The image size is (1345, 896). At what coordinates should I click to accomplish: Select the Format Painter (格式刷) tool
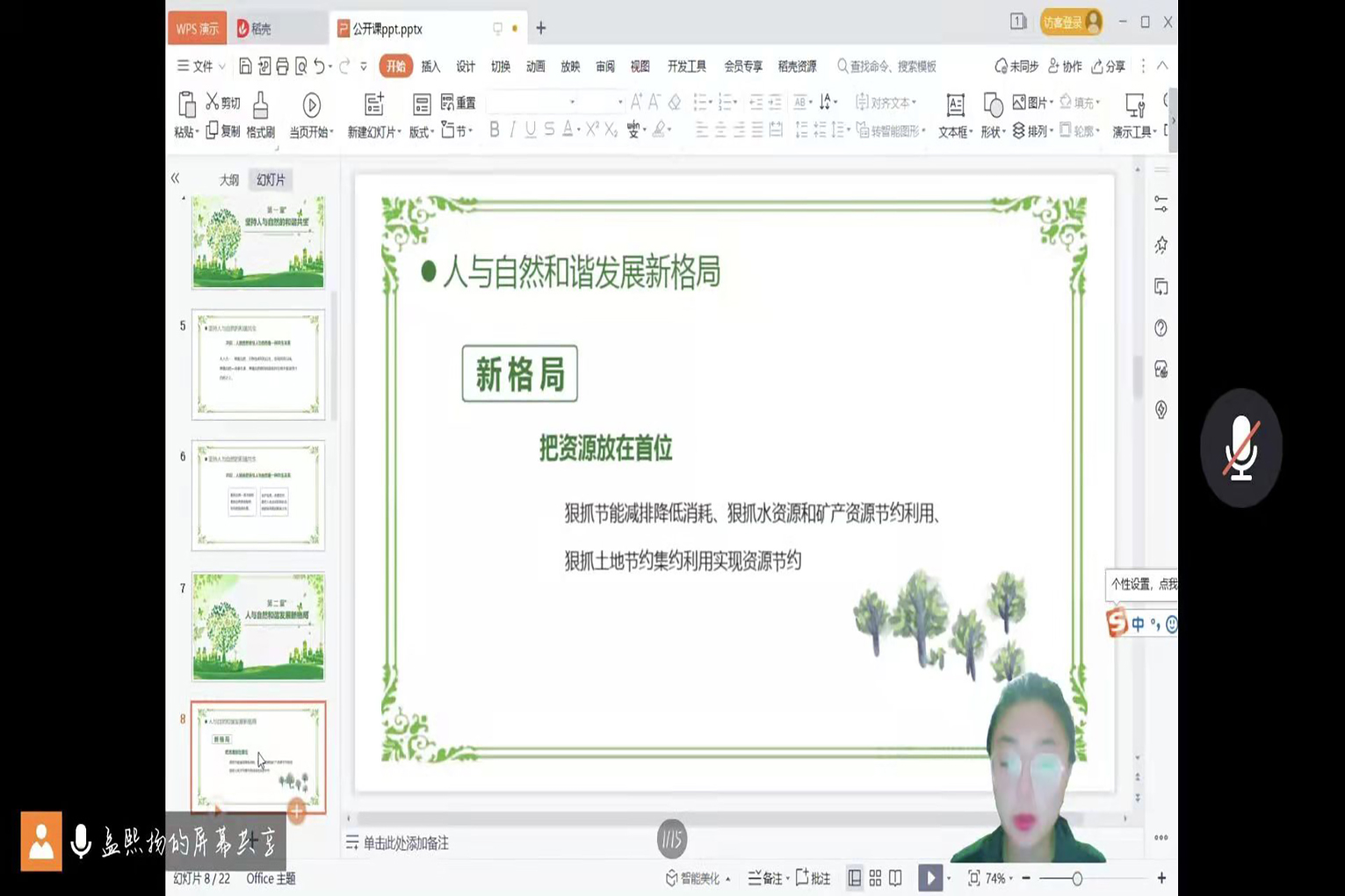(260, 106)
